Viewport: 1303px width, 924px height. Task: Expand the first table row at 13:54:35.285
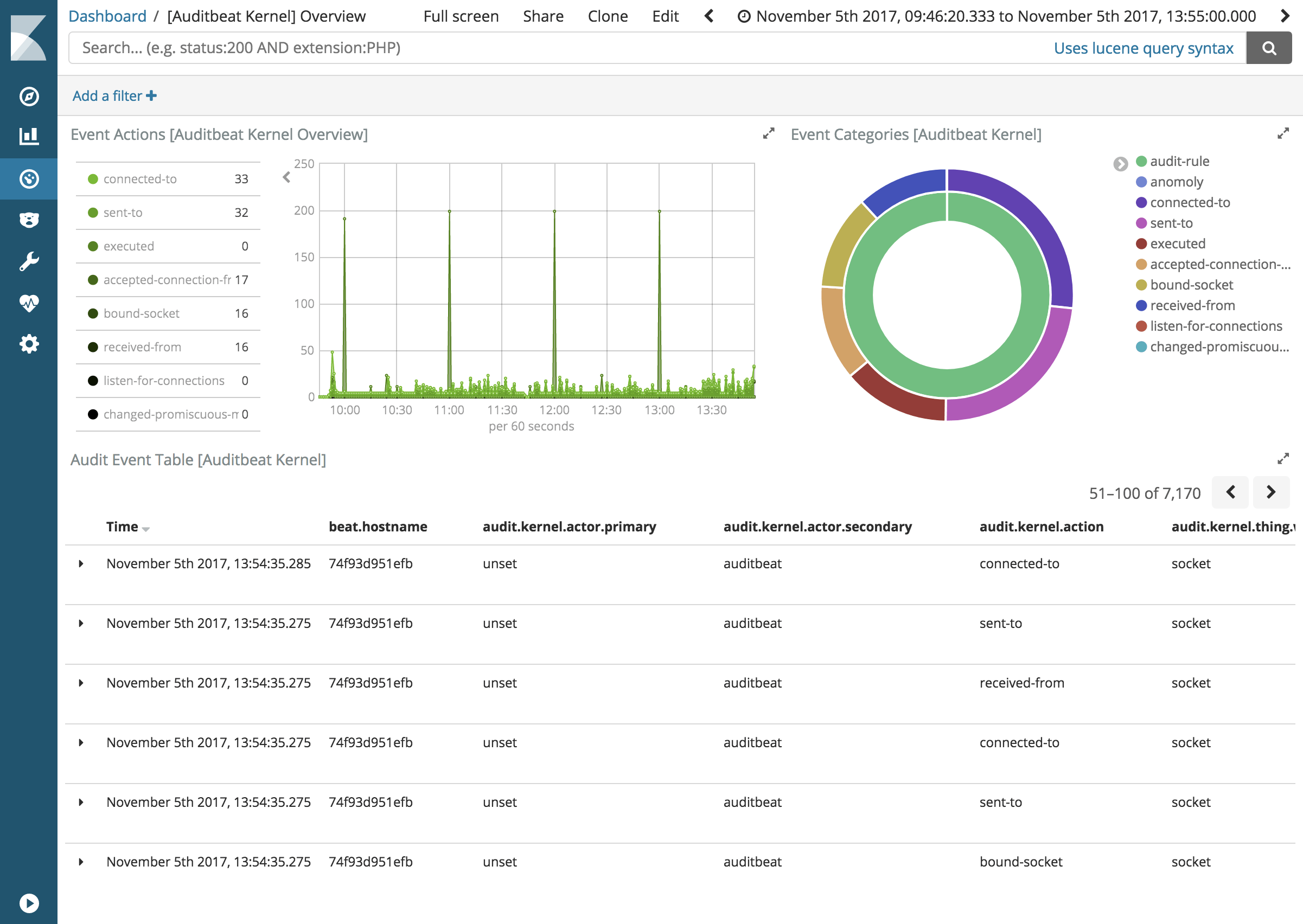(x=81, y=564)
